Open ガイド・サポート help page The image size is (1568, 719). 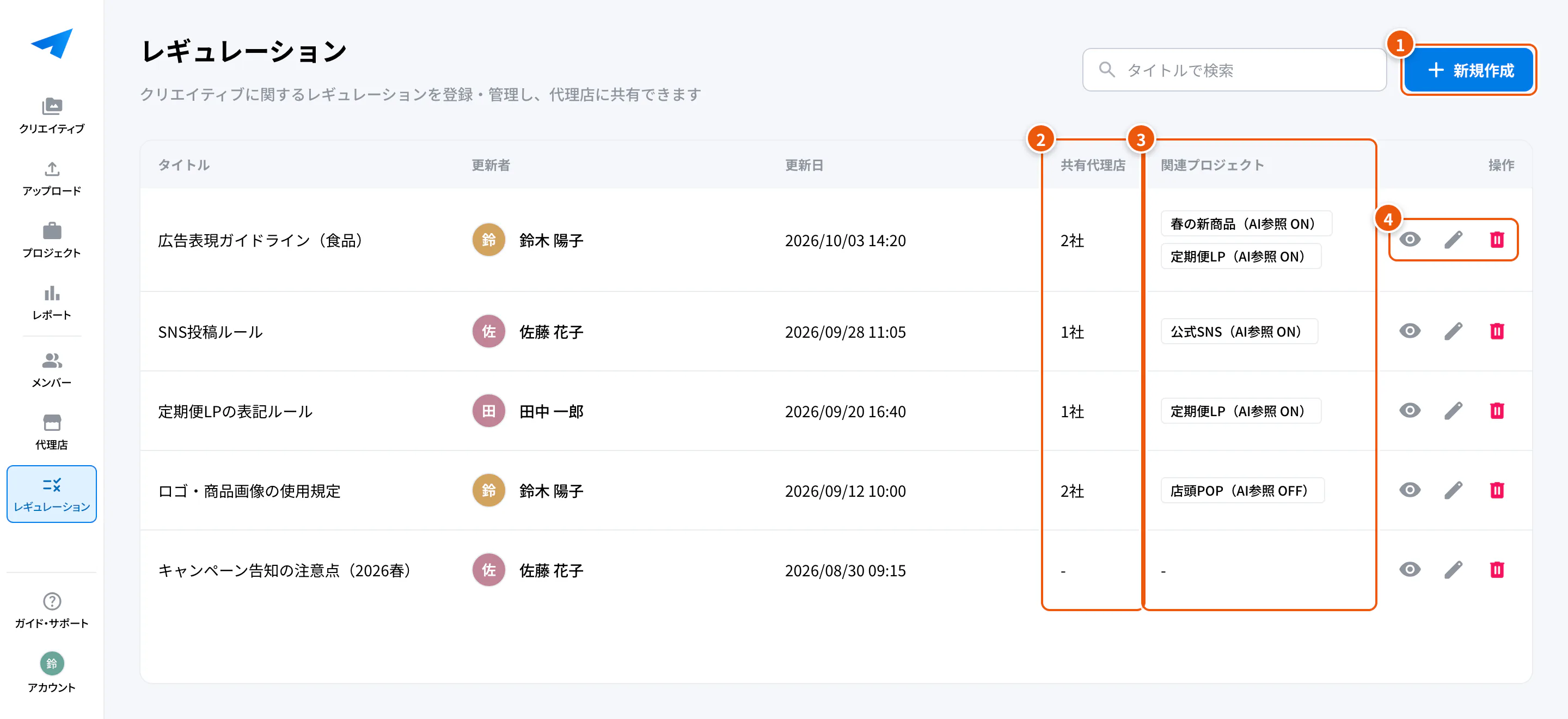(52, 611)
